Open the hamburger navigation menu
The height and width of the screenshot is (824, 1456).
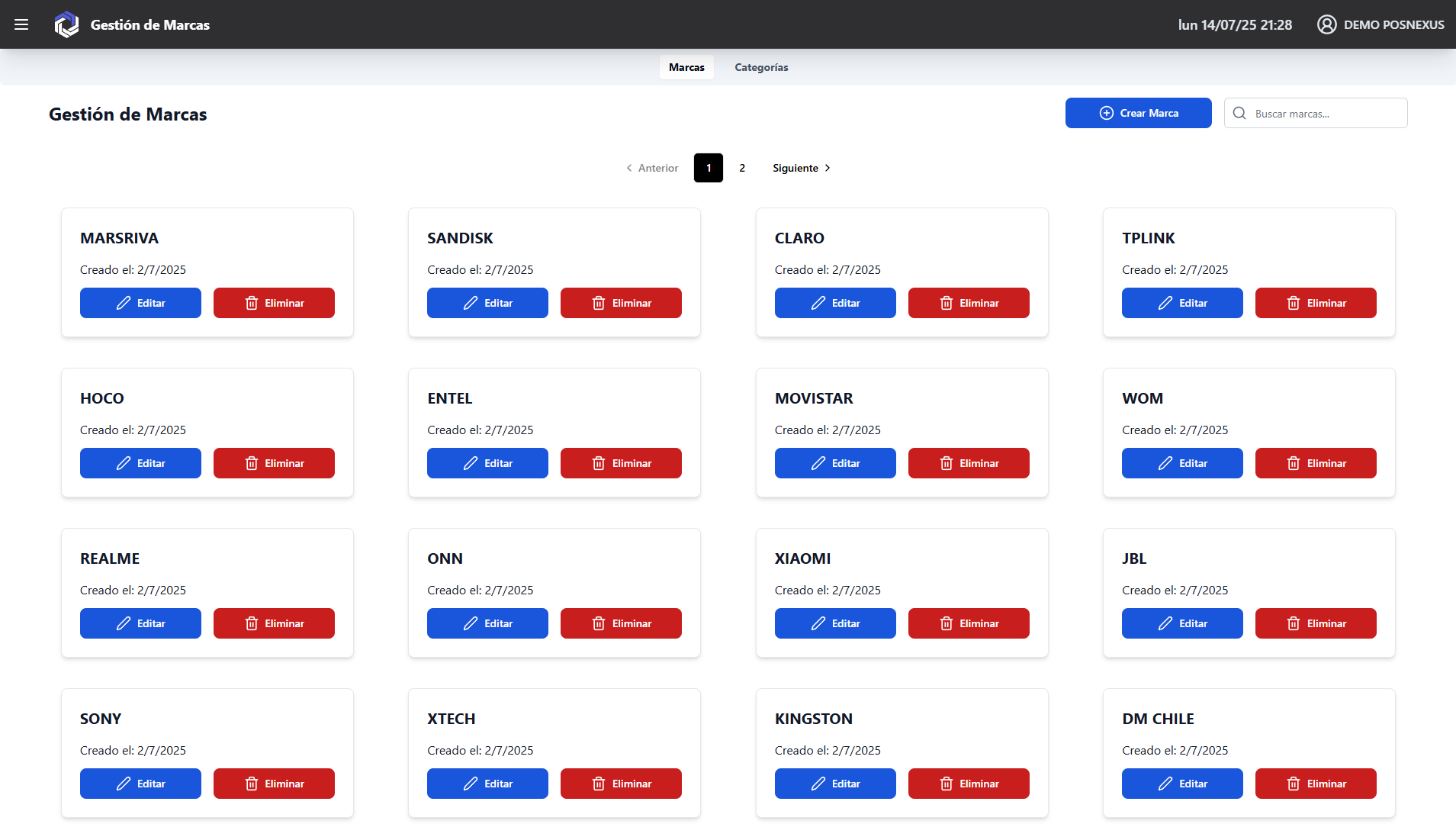[21, 24]
